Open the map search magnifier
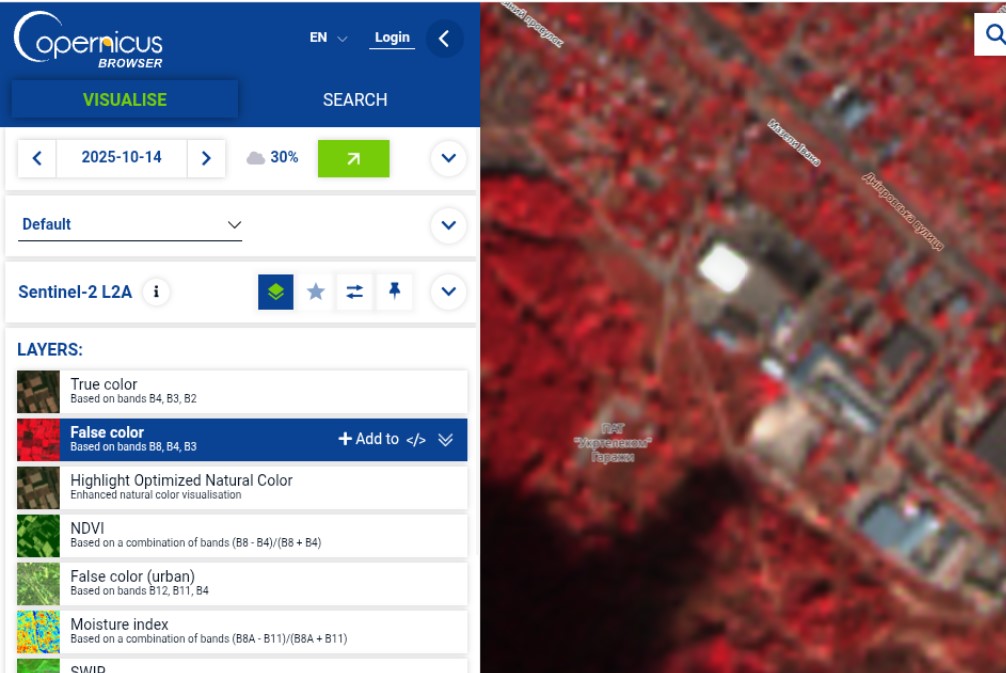Screen dimensions: 1006x673 (x=993, y=34)
